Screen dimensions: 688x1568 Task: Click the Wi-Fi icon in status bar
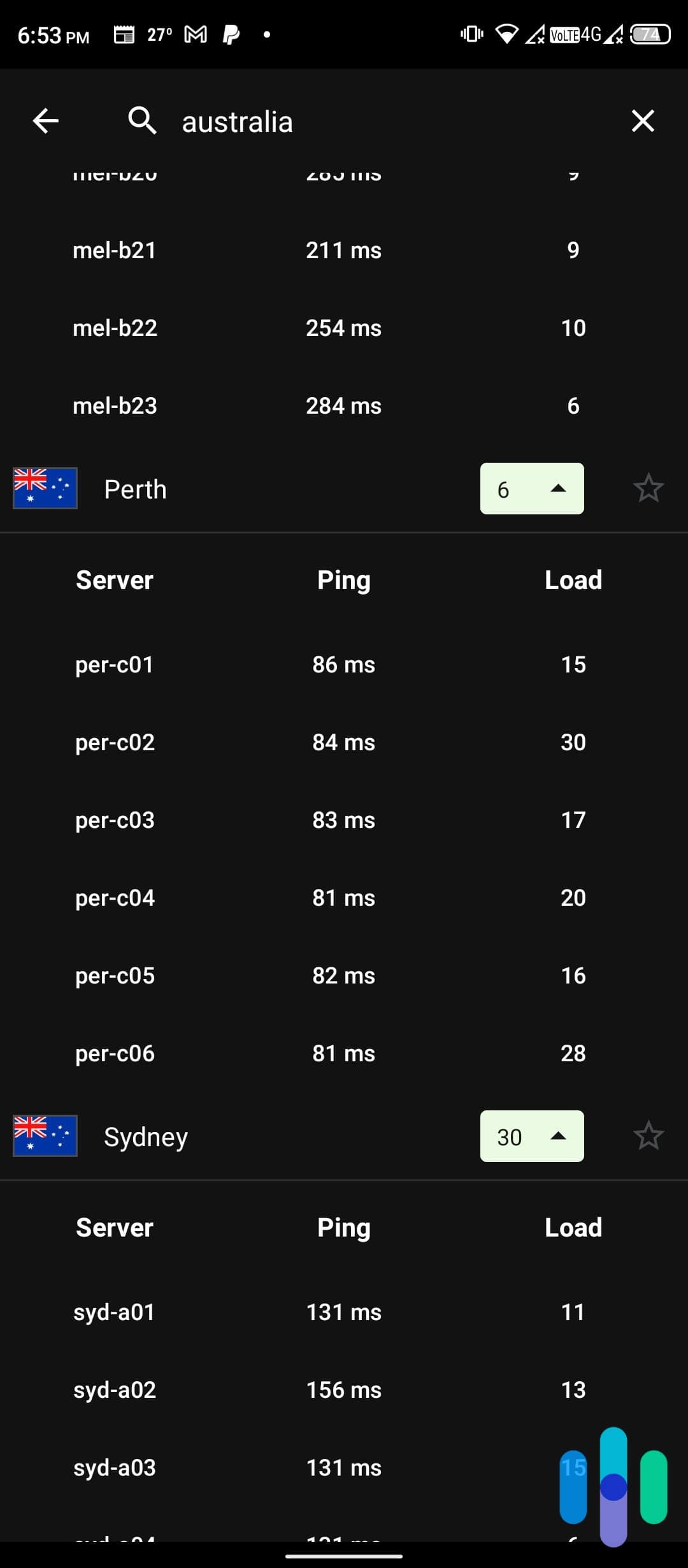506,34
